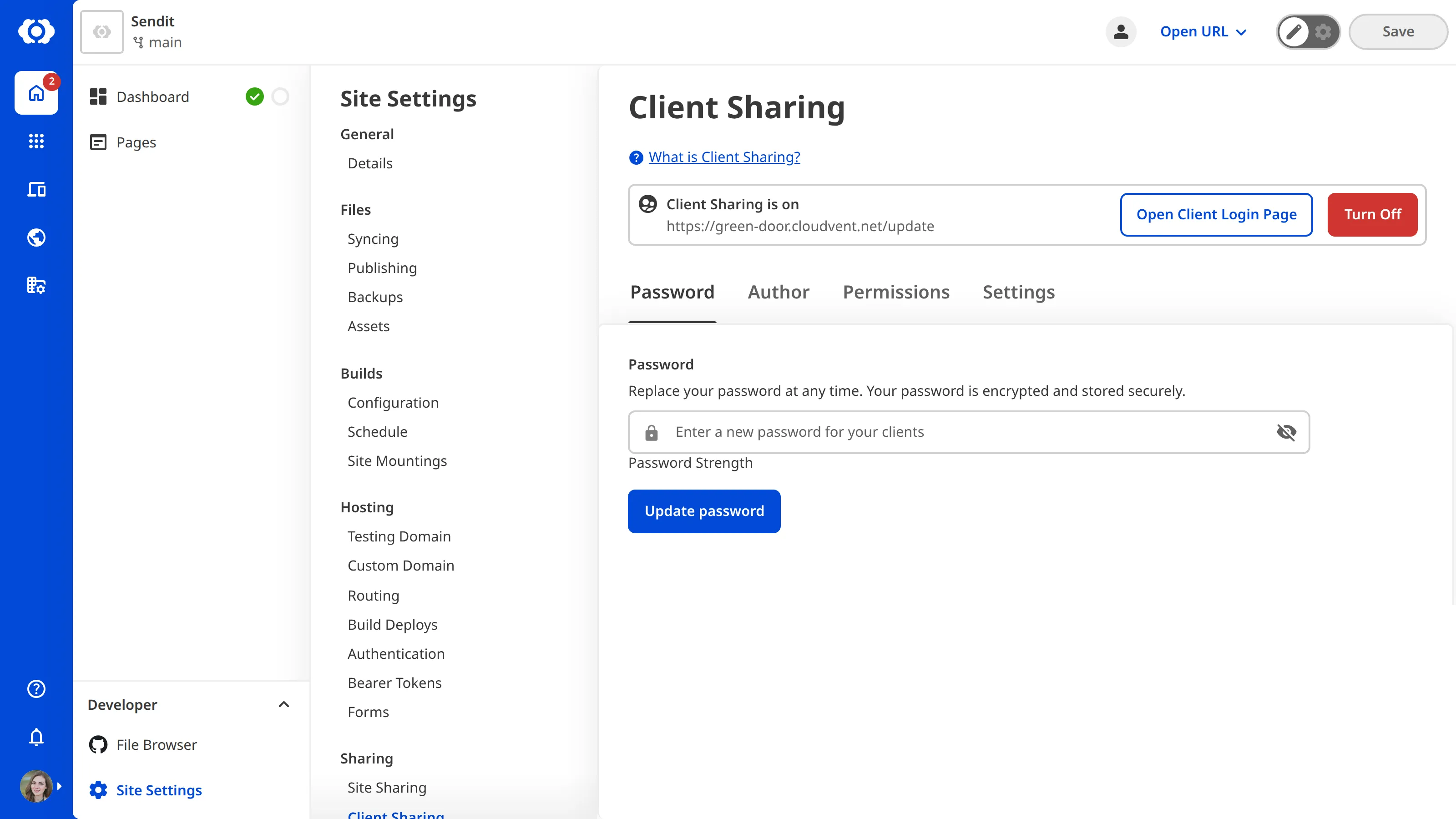The width and height of the screenshot is (1456, 819).
Task: Toggle password visibility eye icon
Action: pos(1286,432)
